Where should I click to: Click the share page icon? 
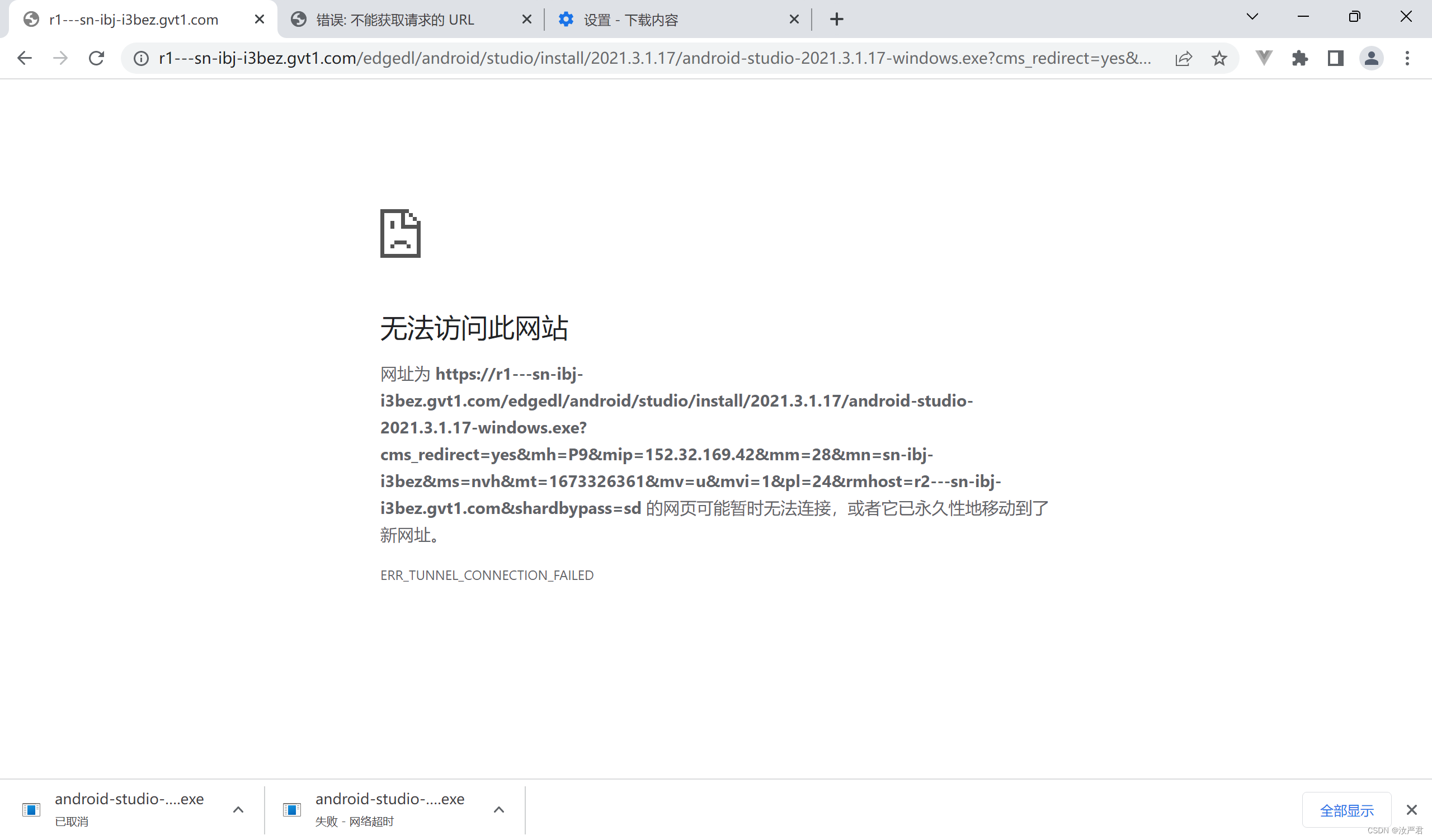(x=1183, y=58)
